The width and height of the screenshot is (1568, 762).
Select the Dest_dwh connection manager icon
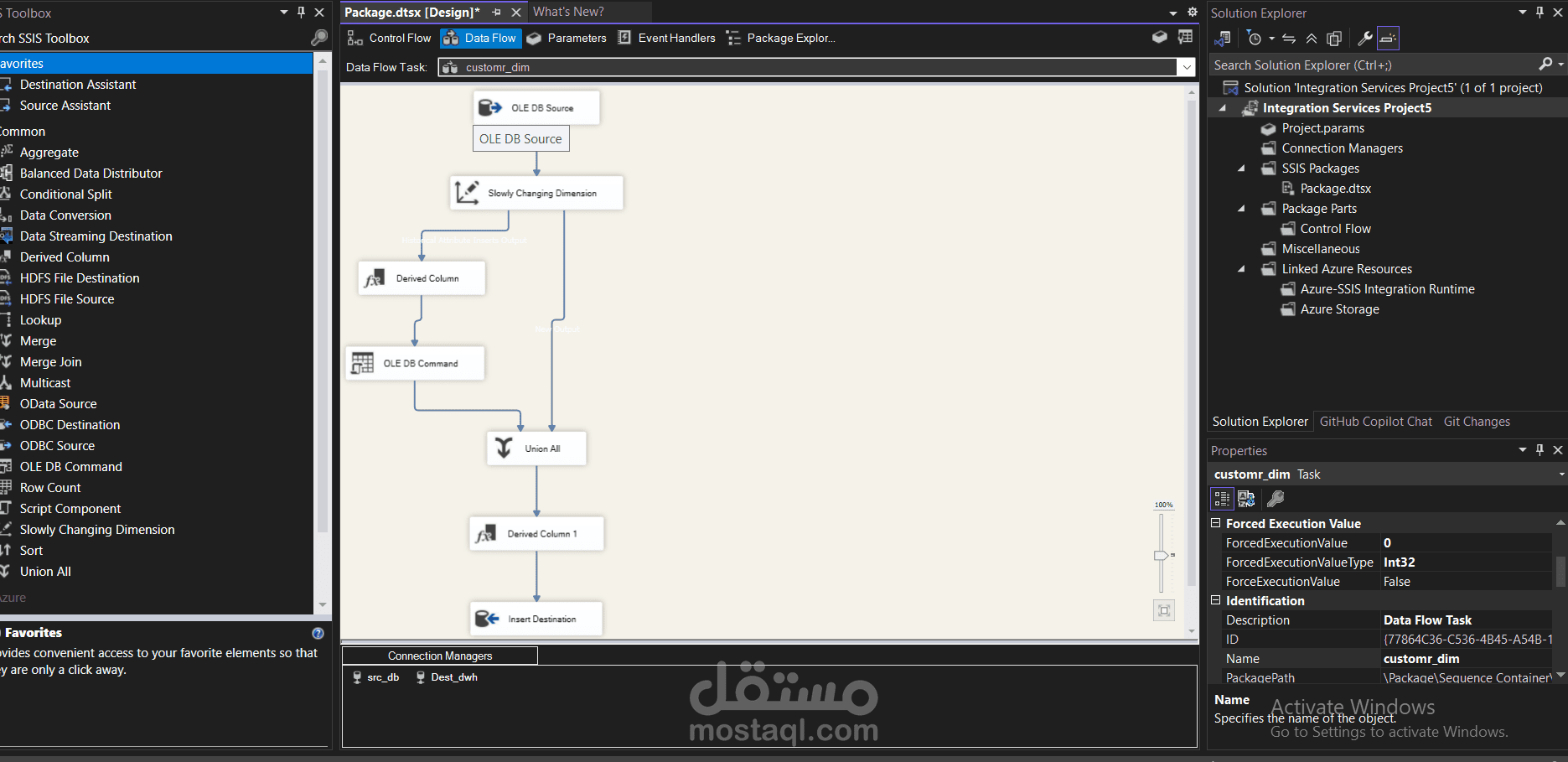421,677
